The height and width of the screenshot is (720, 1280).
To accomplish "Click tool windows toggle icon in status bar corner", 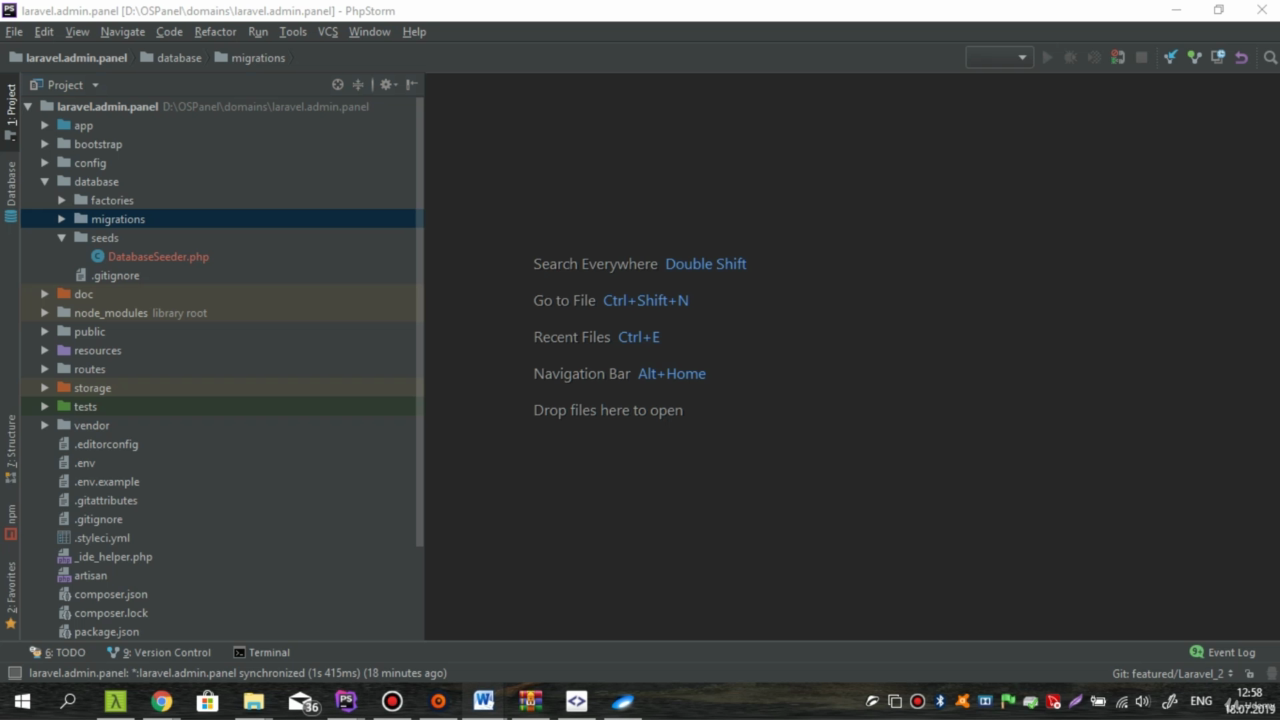I will point(14,673).
